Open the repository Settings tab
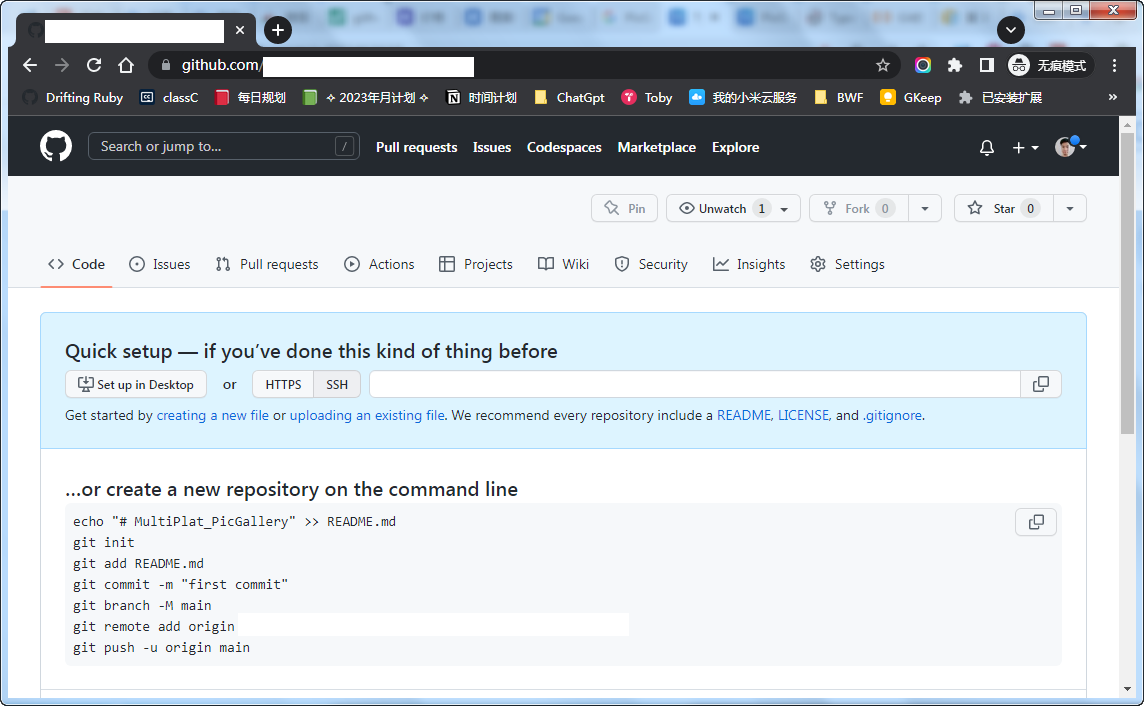This screenshot has width=1144, height=706. pos(847,265)
